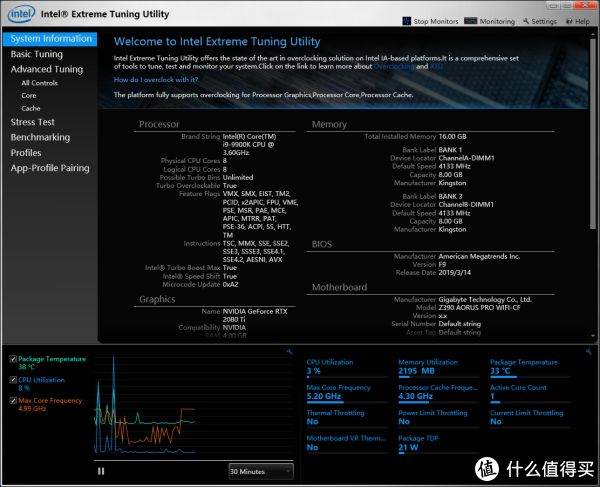Select Core under Advanced Tuning
Image resolution: width=600 pixels, height=487 pixels.
click(29, 95)
